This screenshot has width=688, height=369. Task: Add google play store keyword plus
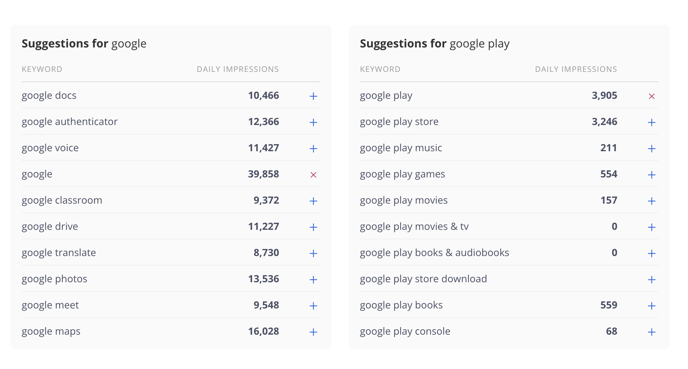pos(652,122)
